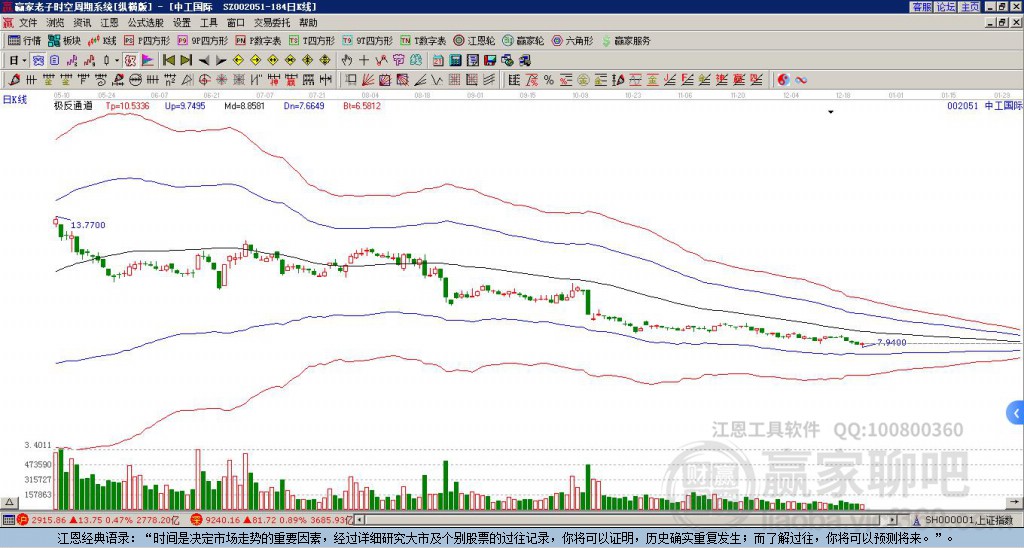Screen dimensions: 1024x548
Task: Click the Bt=6.5812 value
Action: click(362, 106)
